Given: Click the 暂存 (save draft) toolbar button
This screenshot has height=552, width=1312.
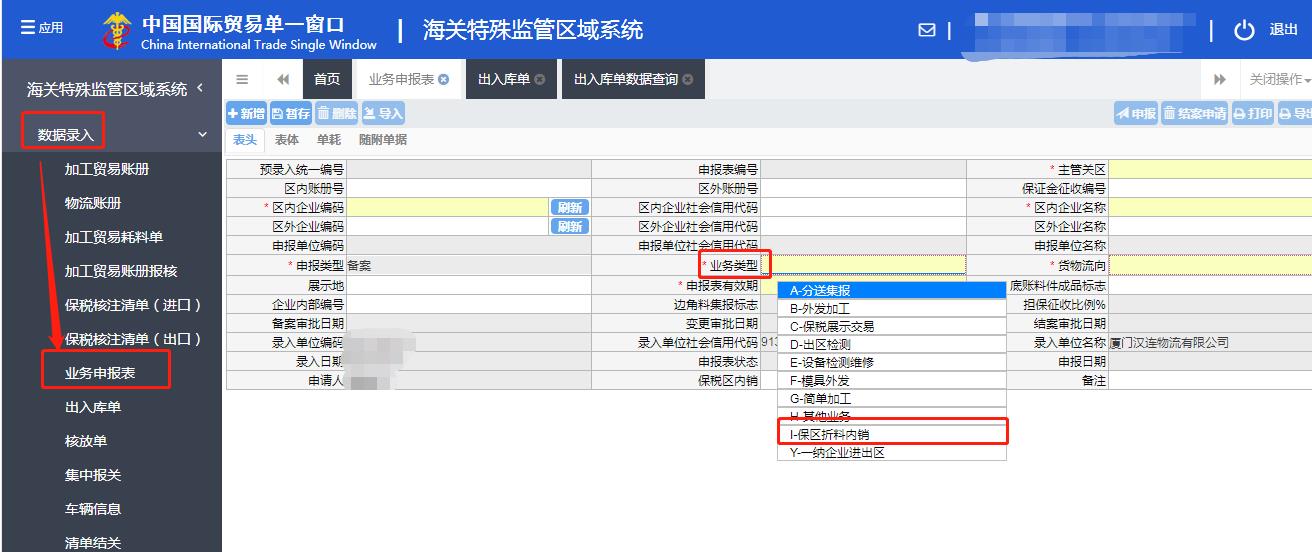Looking at the screenshot, I should coord(291,114).
